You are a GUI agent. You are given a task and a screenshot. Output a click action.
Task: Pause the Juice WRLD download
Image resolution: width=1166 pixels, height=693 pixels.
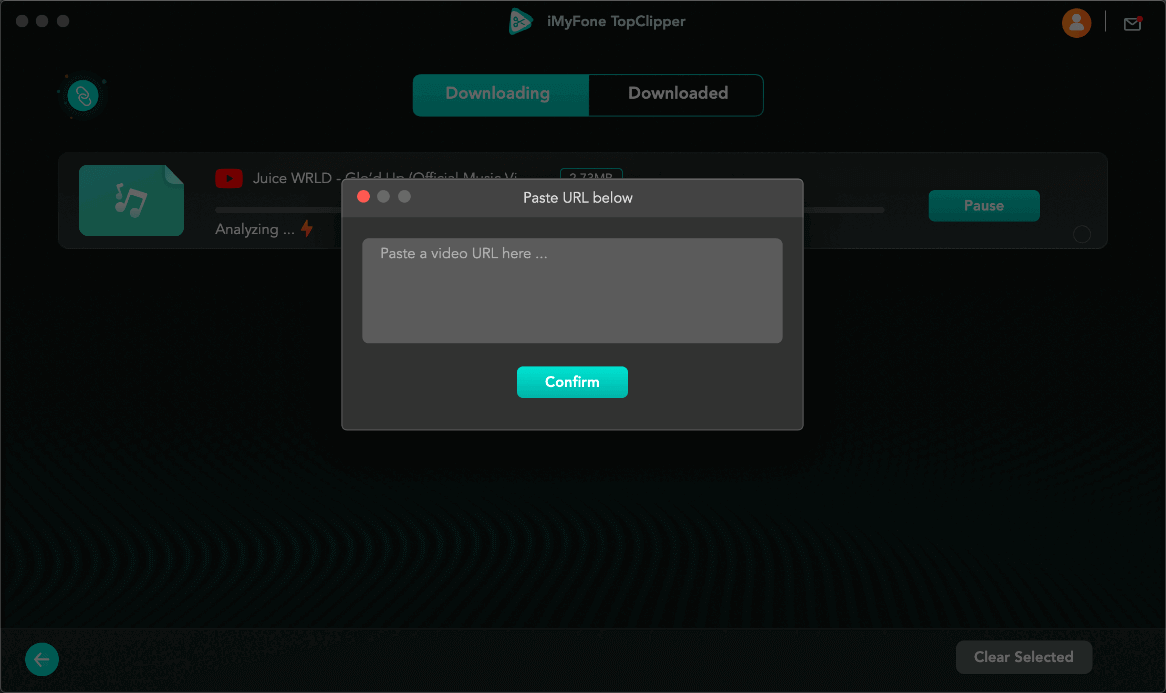click(x=983, y=206)
